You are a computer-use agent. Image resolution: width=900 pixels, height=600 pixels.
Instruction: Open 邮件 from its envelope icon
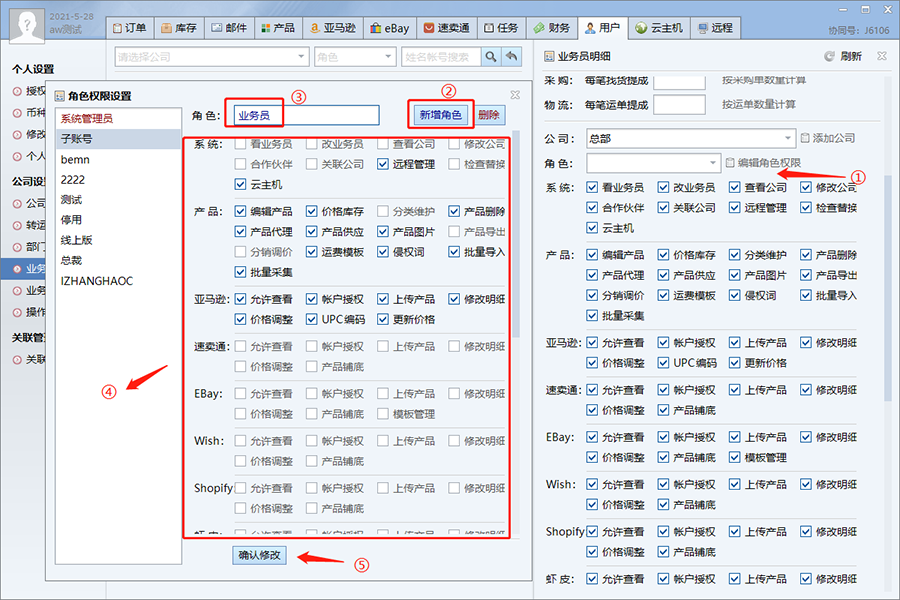217,28
